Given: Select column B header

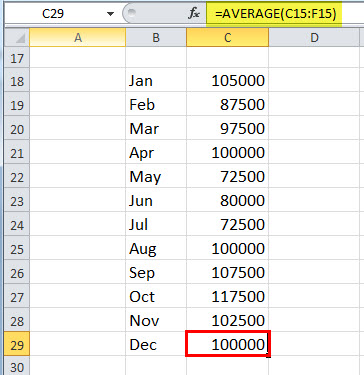Looking at the screenshot, I should coord(156,38).
